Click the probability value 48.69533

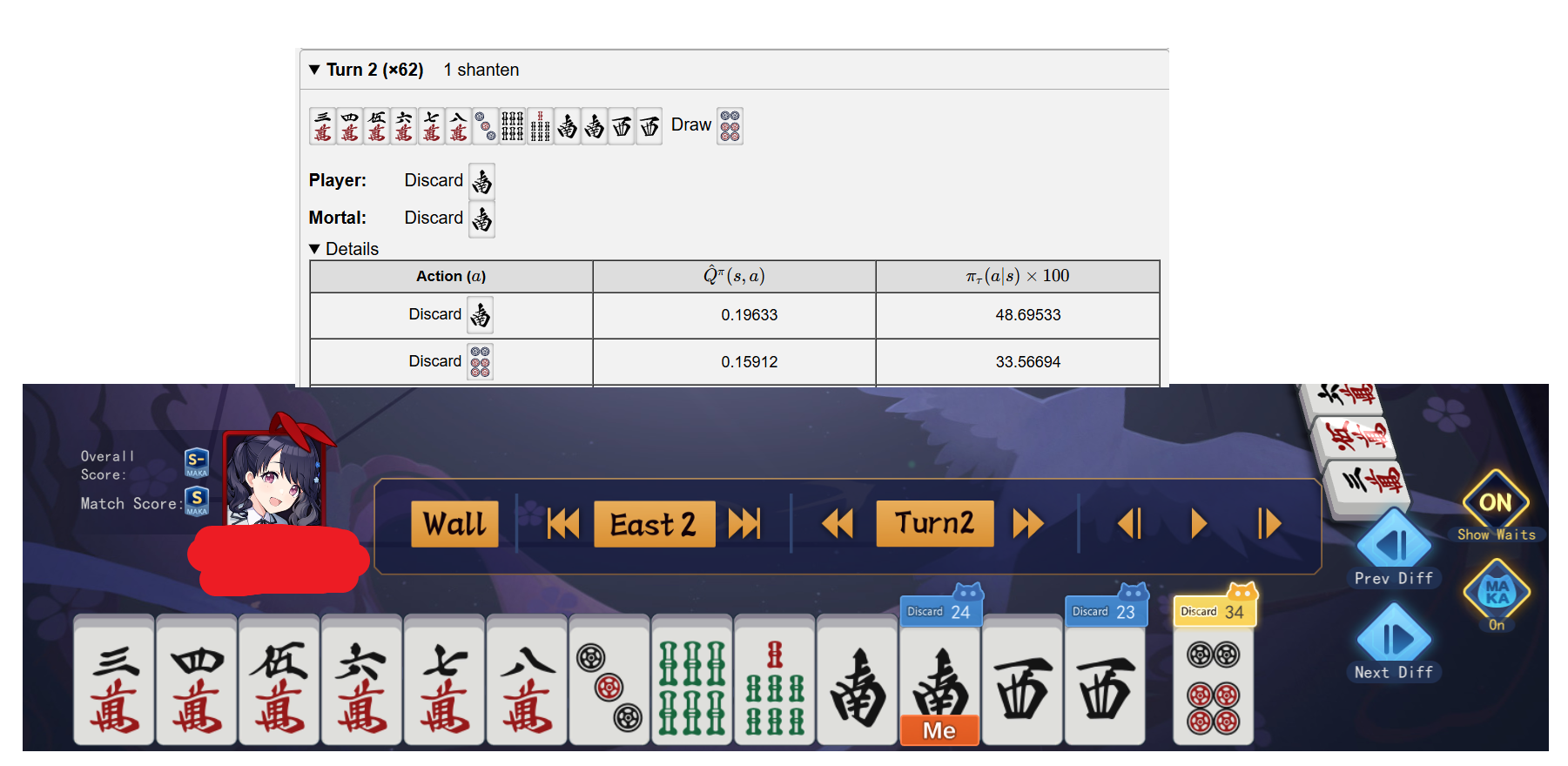pyautogui.click(x=1028, y=315)
